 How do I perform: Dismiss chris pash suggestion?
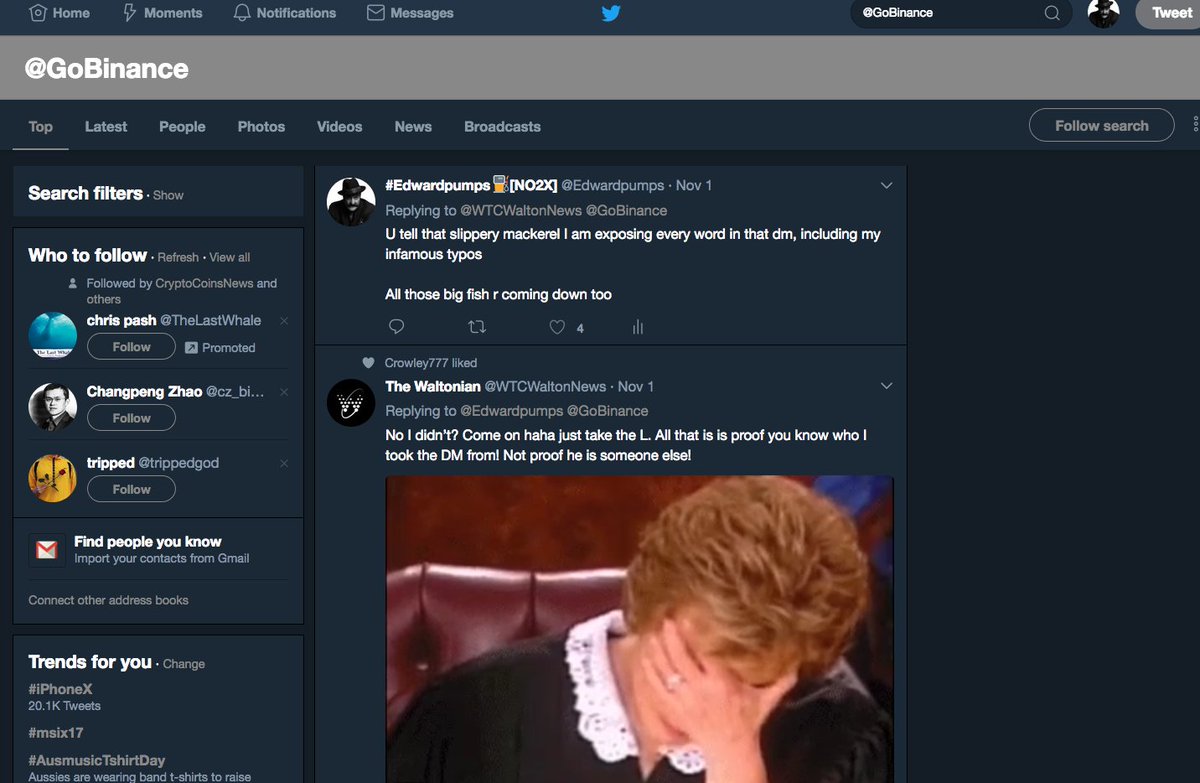(x=284, y=321)
